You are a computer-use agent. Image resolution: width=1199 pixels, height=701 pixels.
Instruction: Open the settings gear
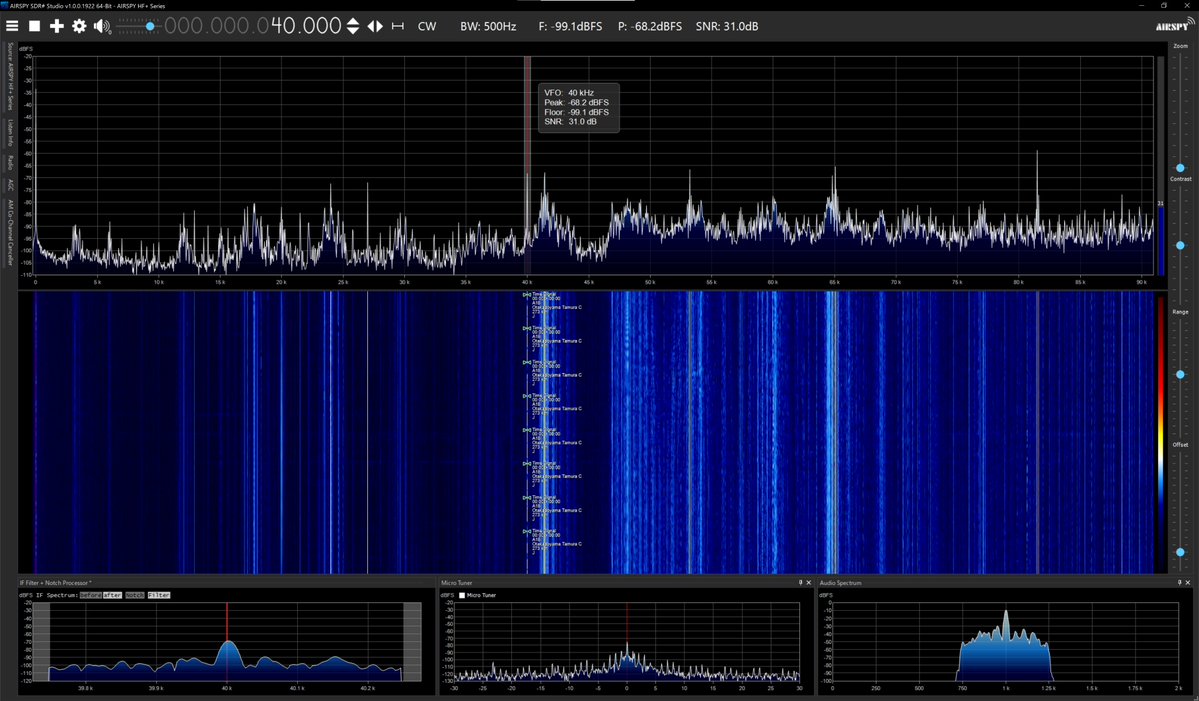(79, 26)
